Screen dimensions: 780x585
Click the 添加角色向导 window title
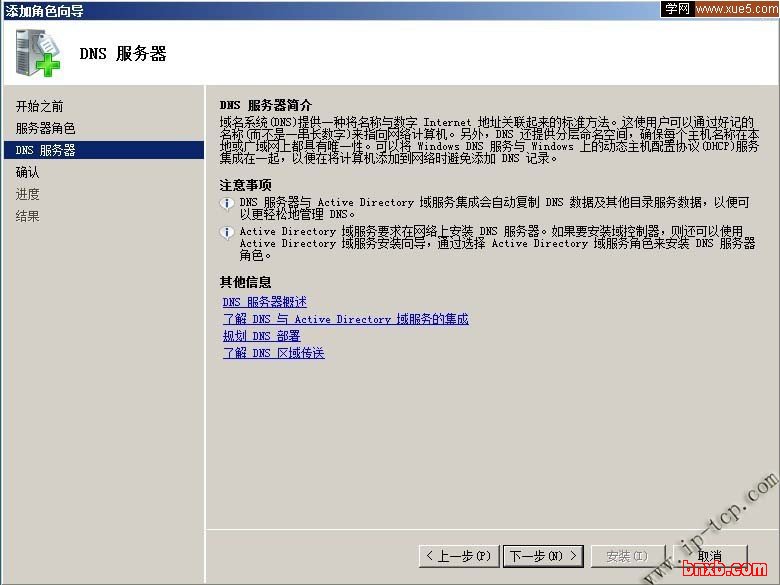pos(44,10)
